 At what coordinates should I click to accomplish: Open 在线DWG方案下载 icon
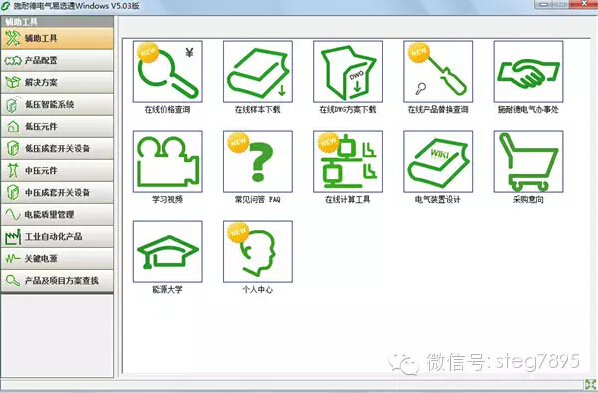coord(348,71)
